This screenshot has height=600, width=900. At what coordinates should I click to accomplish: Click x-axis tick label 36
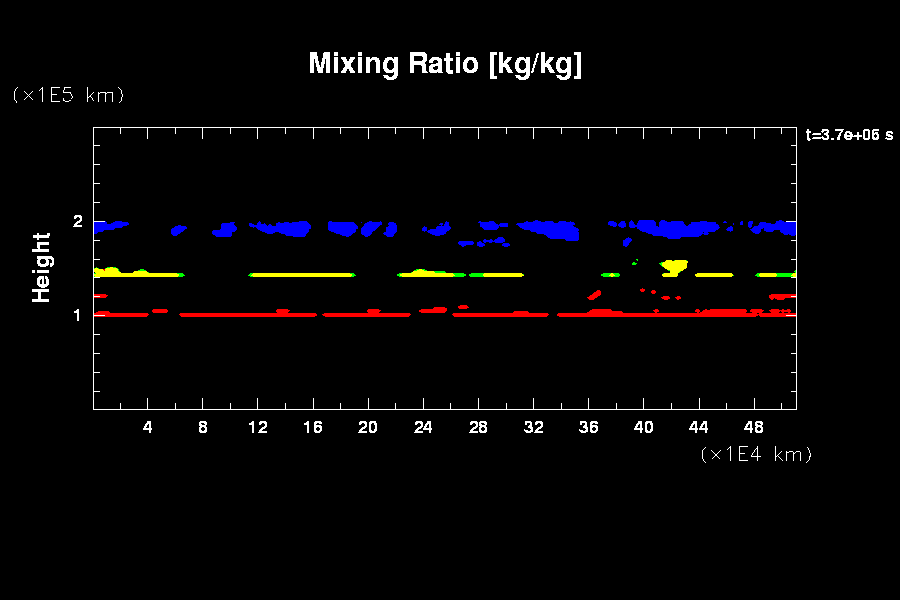pos(589,428)
